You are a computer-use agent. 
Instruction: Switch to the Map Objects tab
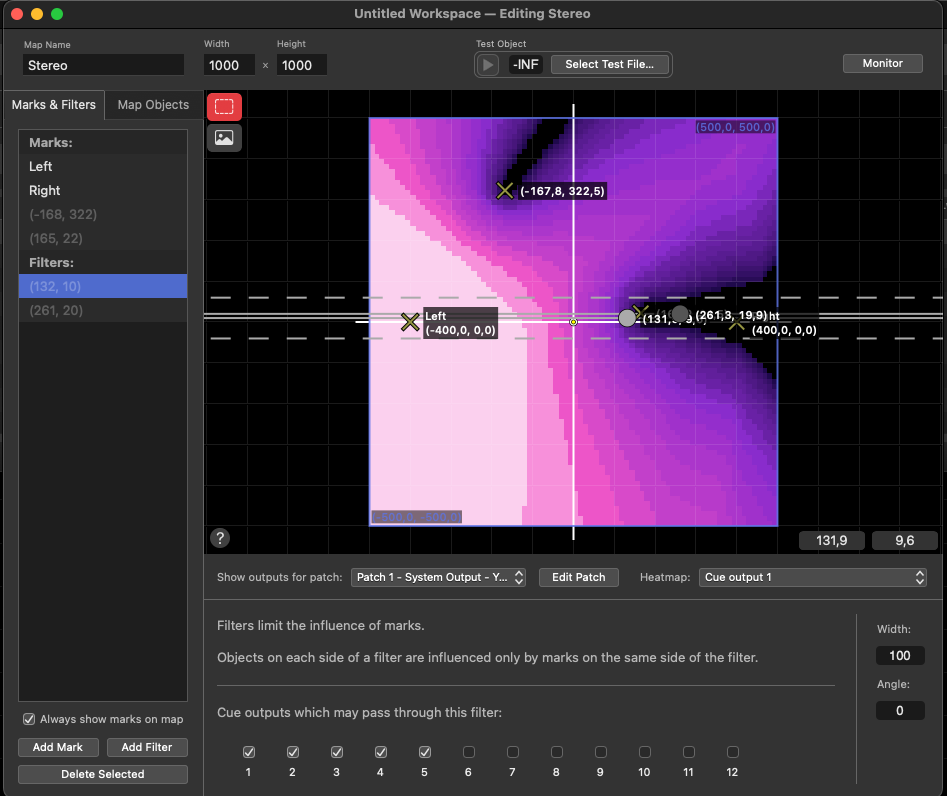click(x=153, y=105)
